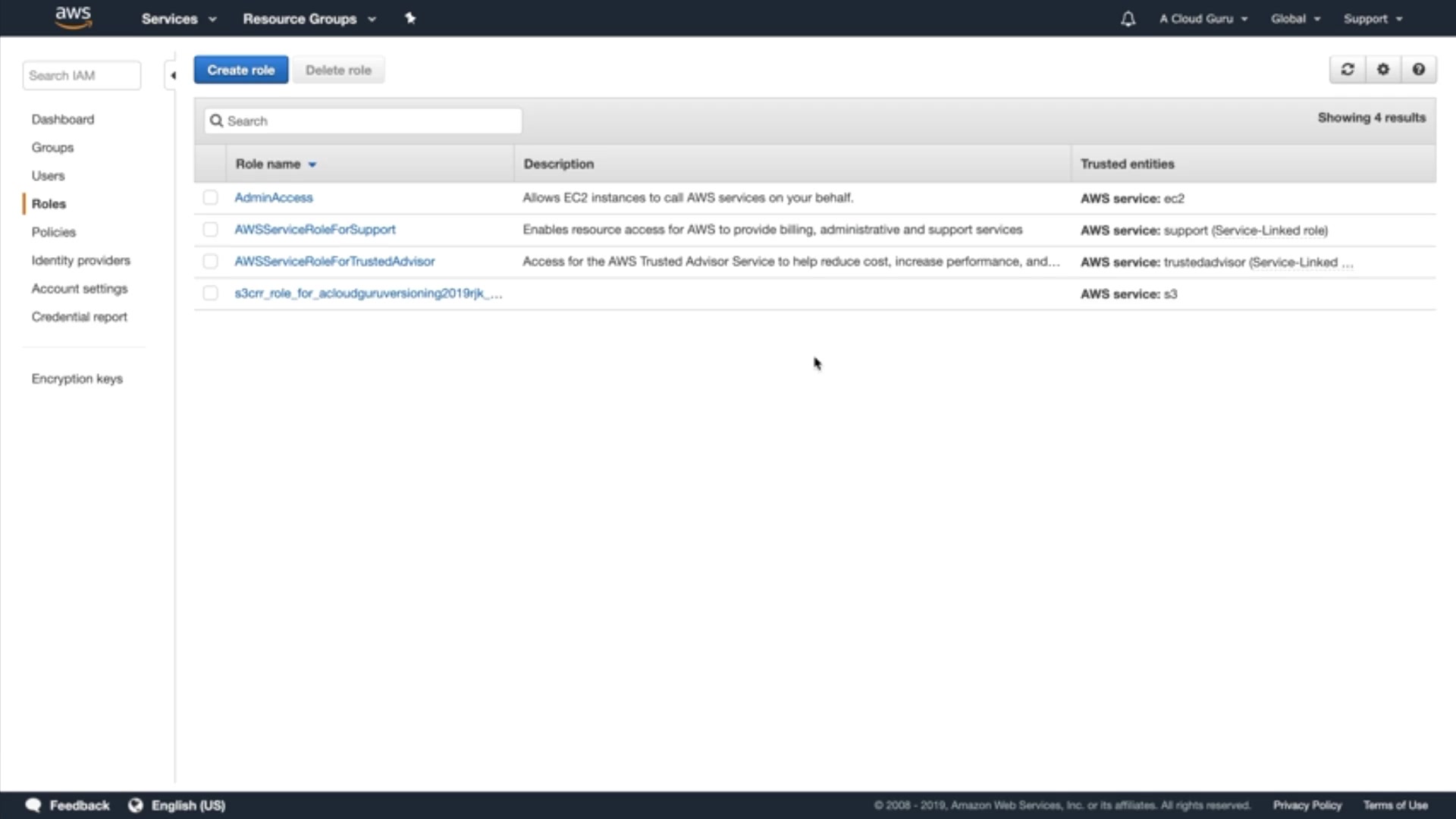Click the pin shortcuts icon in top bar
The height and width of the screenshot is (819, 1456).
410,18
